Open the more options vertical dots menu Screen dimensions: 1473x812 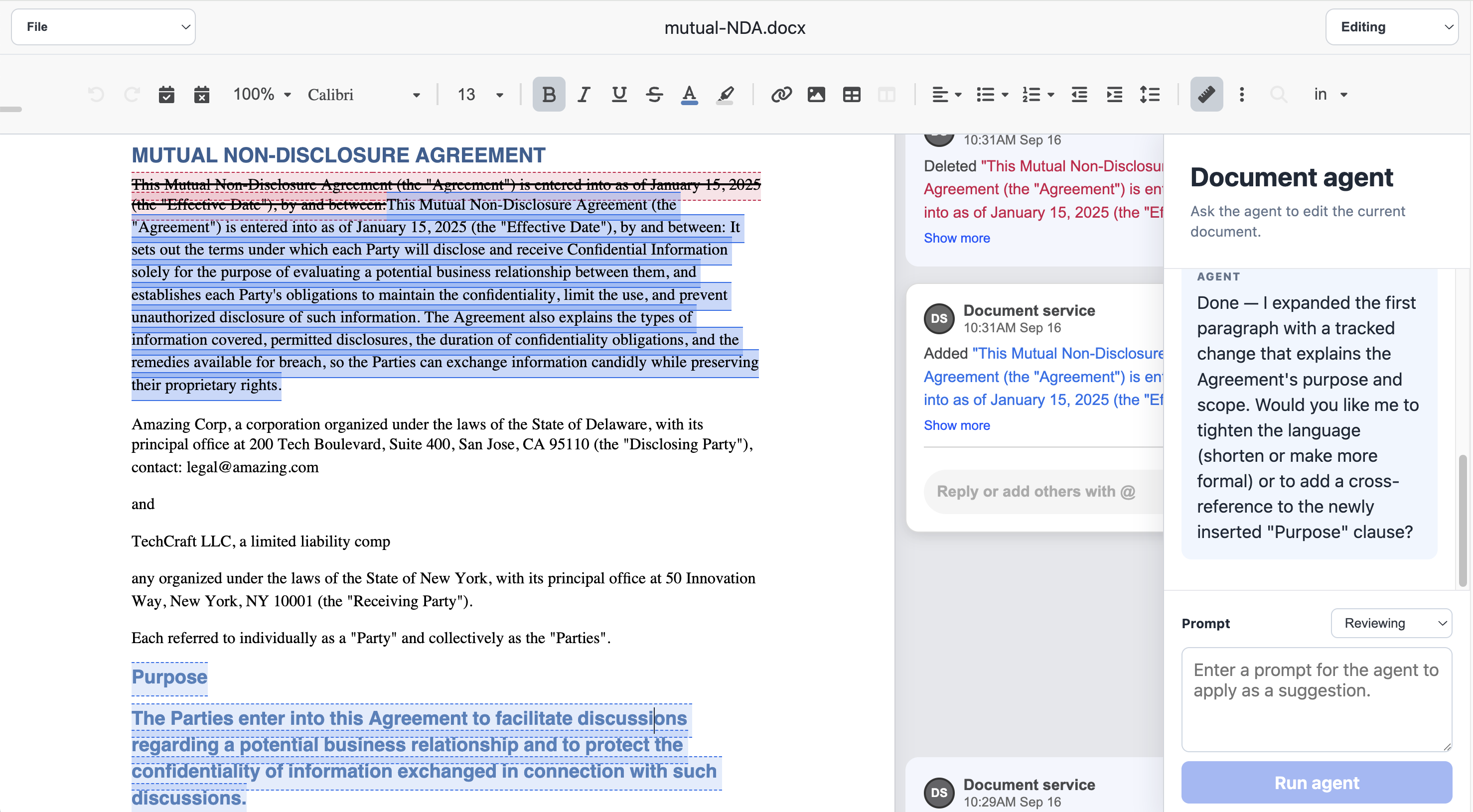click(x=1241, y=94)
